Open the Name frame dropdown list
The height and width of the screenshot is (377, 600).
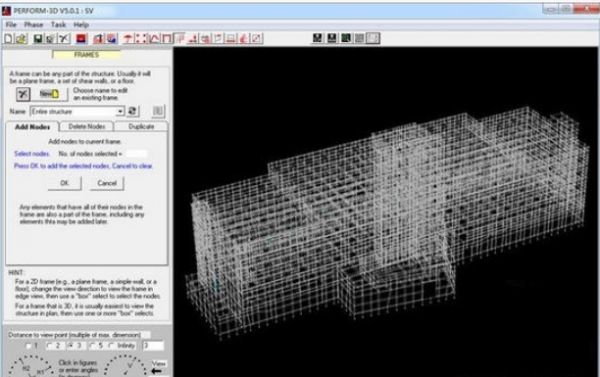point(121,111)
